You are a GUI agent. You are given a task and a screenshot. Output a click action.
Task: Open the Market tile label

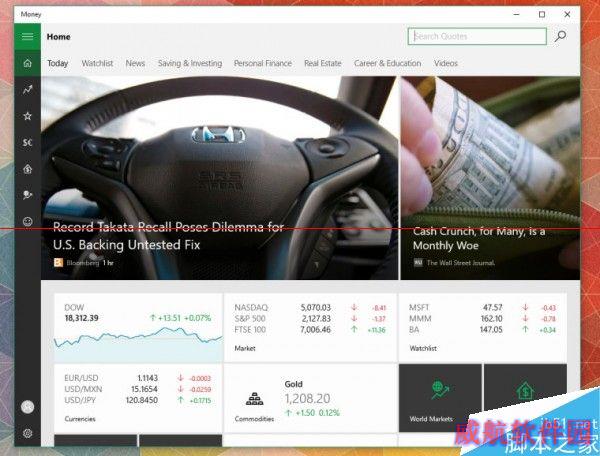tap(245, 349)
